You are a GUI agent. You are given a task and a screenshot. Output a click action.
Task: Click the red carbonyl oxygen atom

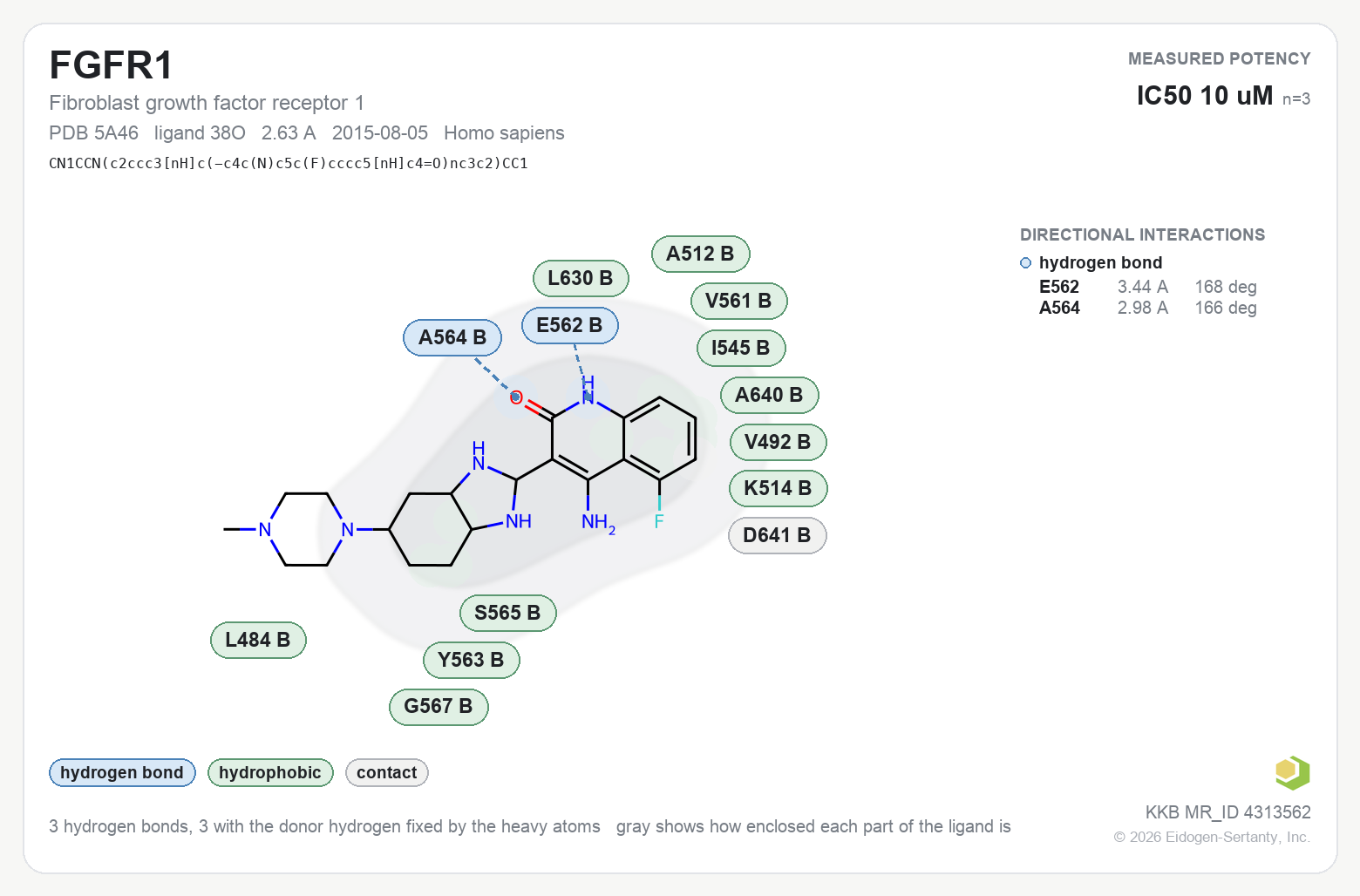(x=516, y=397)
